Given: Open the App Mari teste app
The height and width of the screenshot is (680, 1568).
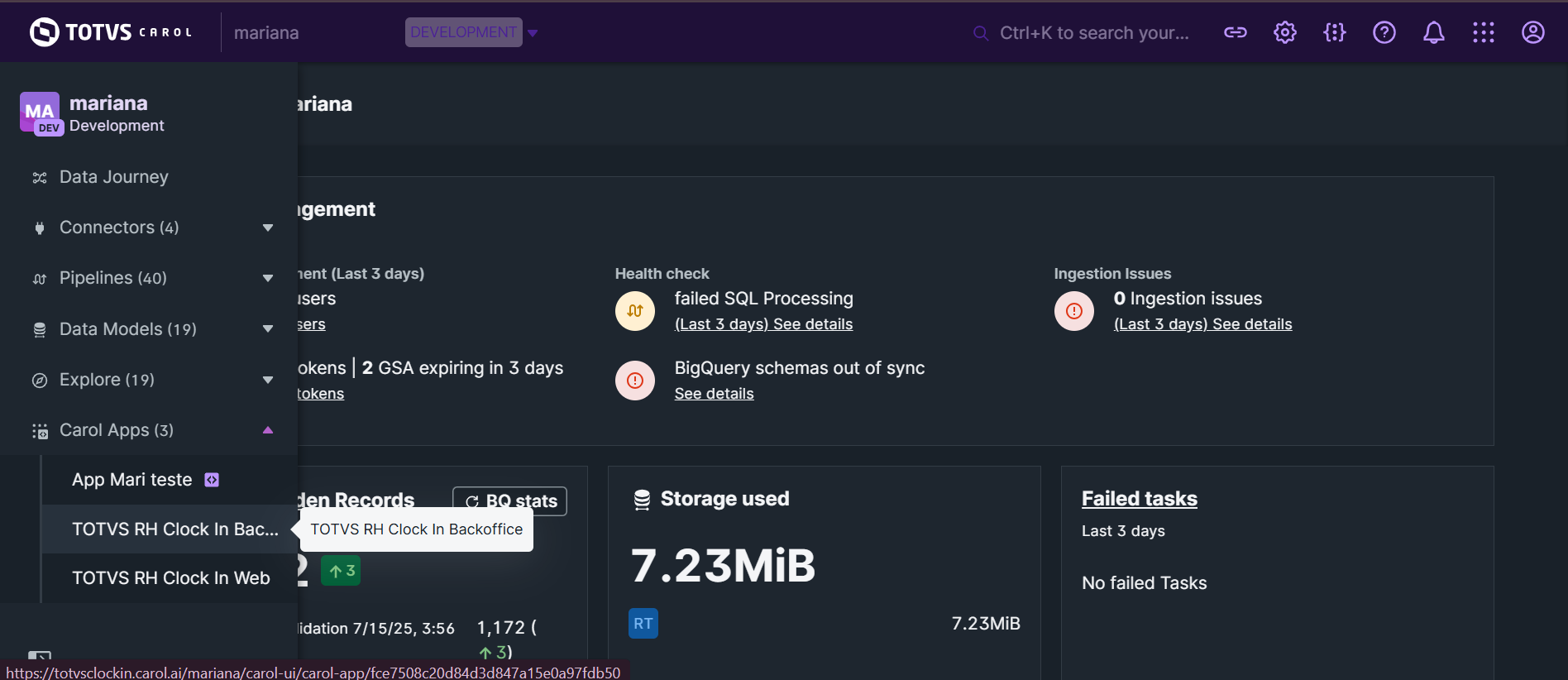Looking at the screenshot, I should point(132,480).
